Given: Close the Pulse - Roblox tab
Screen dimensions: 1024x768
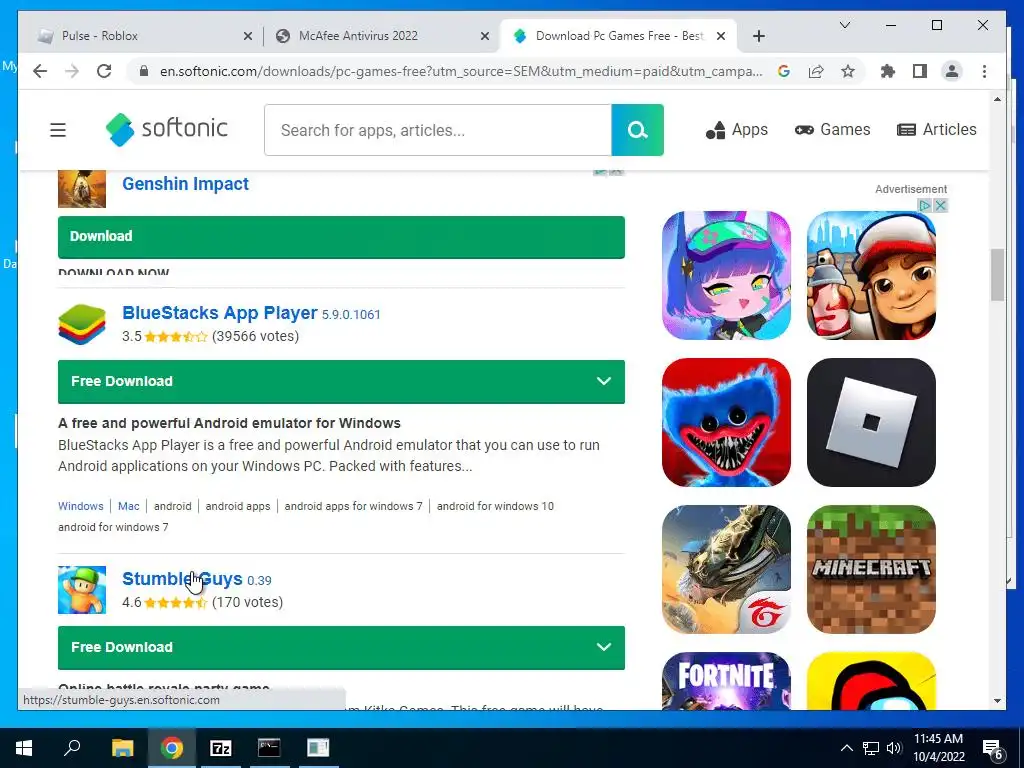Looking at the screenshot, I should click(248, 36).
